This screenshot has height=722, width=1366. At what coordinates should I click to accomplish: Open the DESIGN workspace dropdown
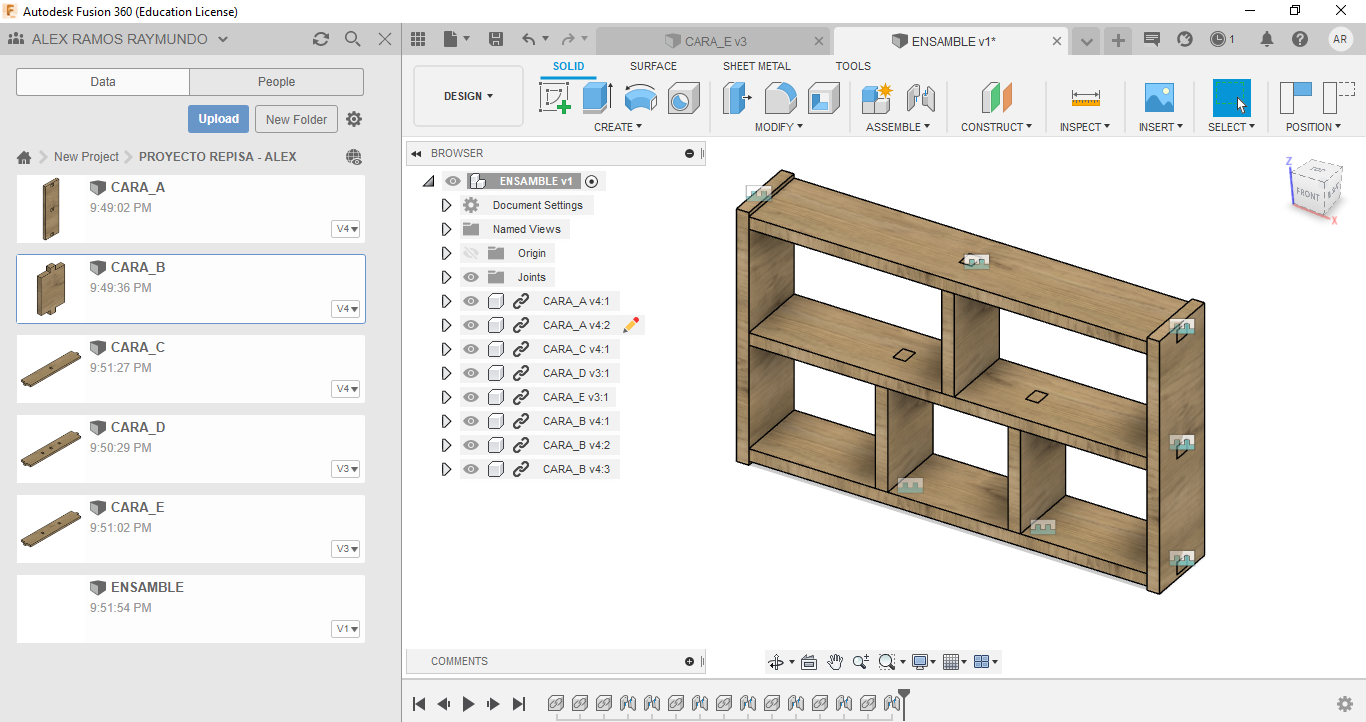click(x=468, y=96)
